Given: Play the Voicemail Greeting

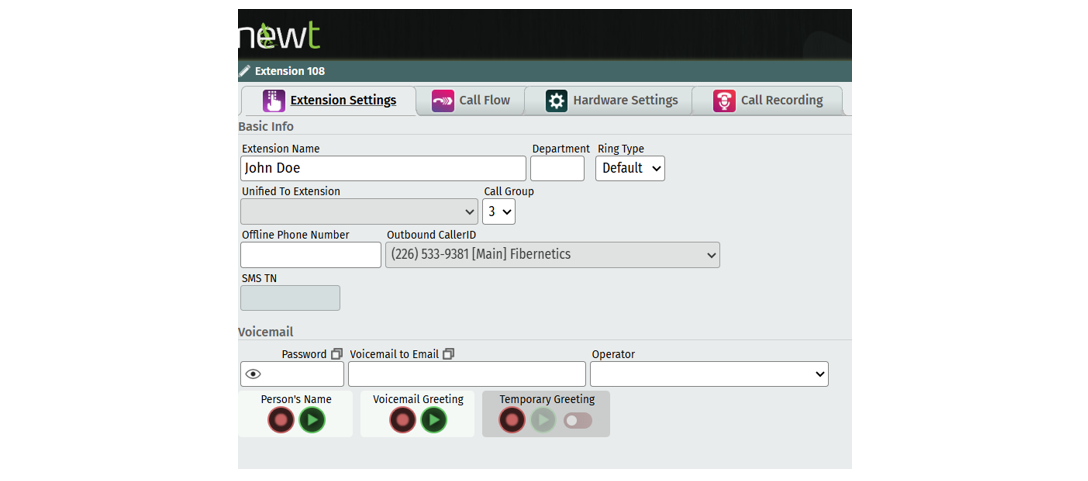Looking at the screenshot, I should [x=433, y=420].
